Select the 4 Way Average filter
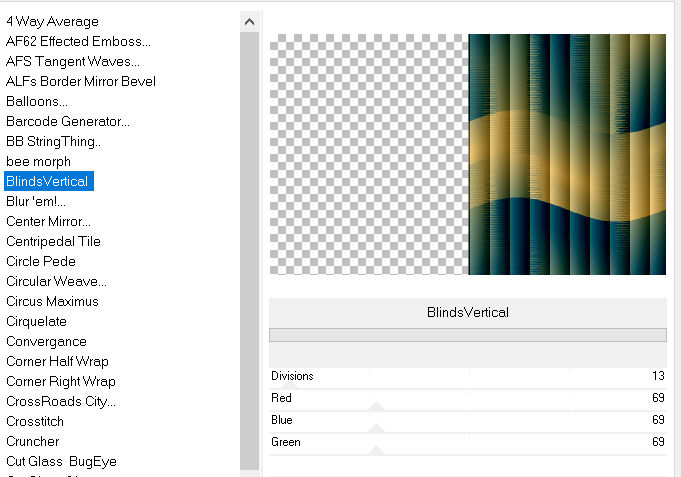The image size is (681, 477). 52,21
